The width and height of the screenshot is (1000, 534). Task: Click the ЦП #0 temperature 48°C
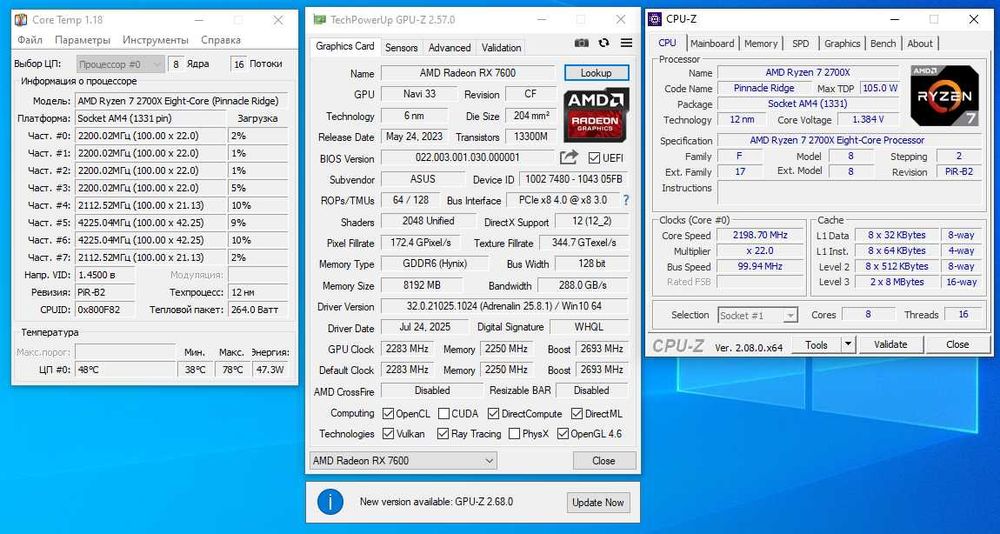(124, 369)
